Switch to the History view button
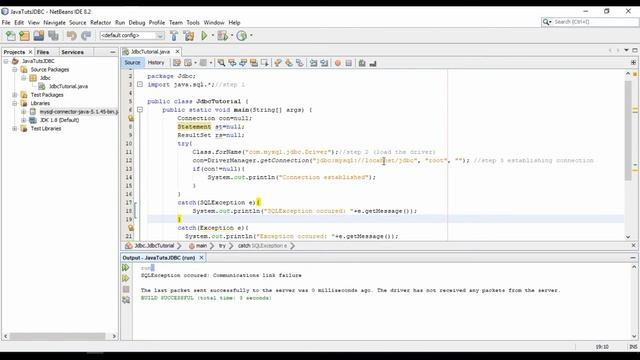The width and height of the screenshot is (640, 360). (156, 62)
